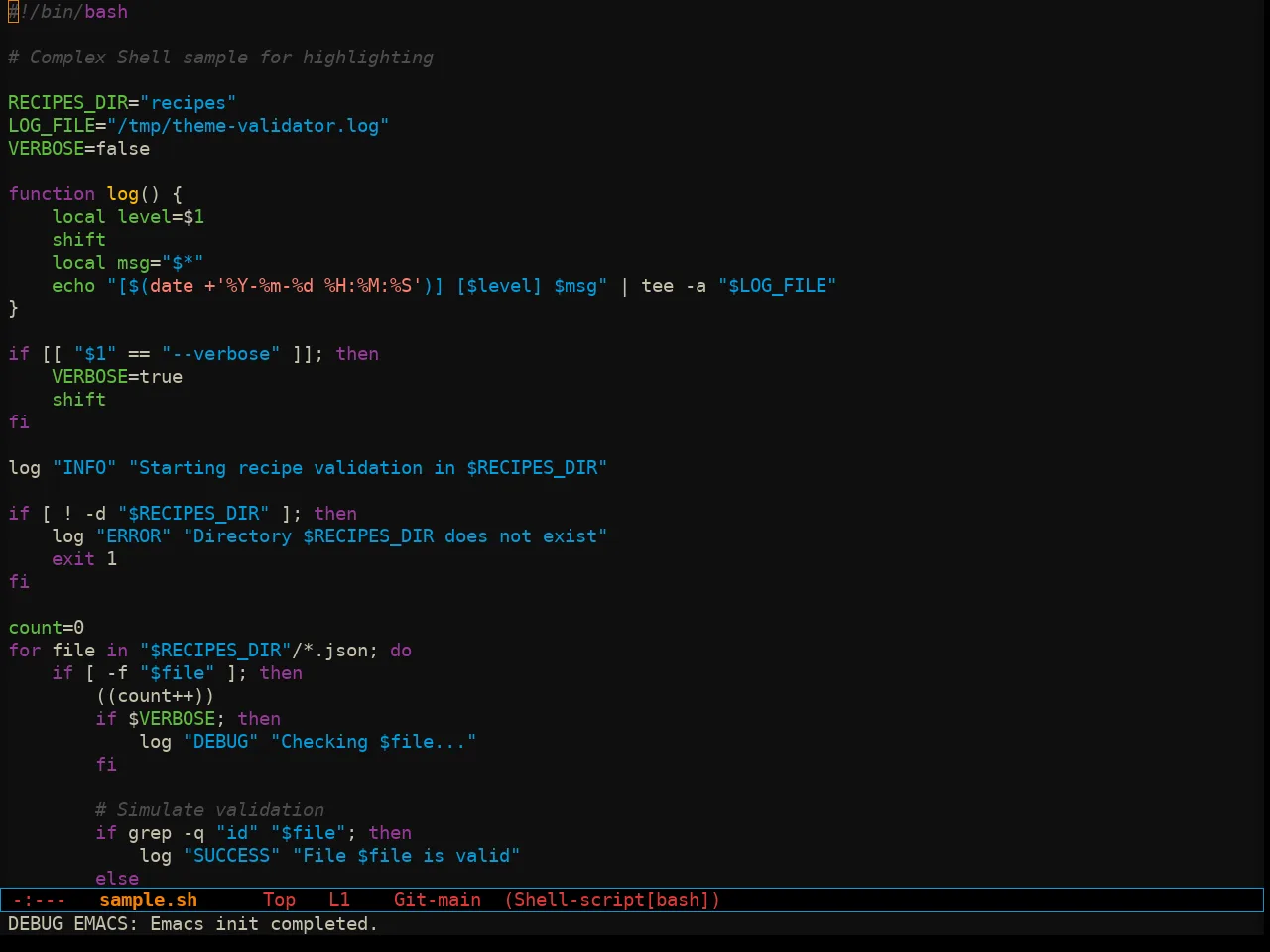The height and width of the screenshot is (952, 1270).
Task: Click "Directory $RECIPES_DIR does not exist" string
Action: click(395, 536)
